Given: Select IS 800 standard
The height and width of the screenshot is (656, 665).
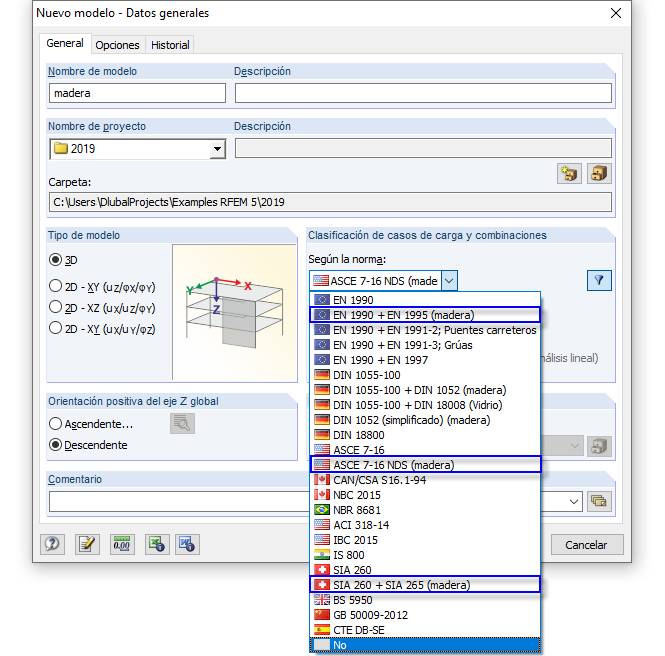Looking at the screenshot, I should pos(425,555).
